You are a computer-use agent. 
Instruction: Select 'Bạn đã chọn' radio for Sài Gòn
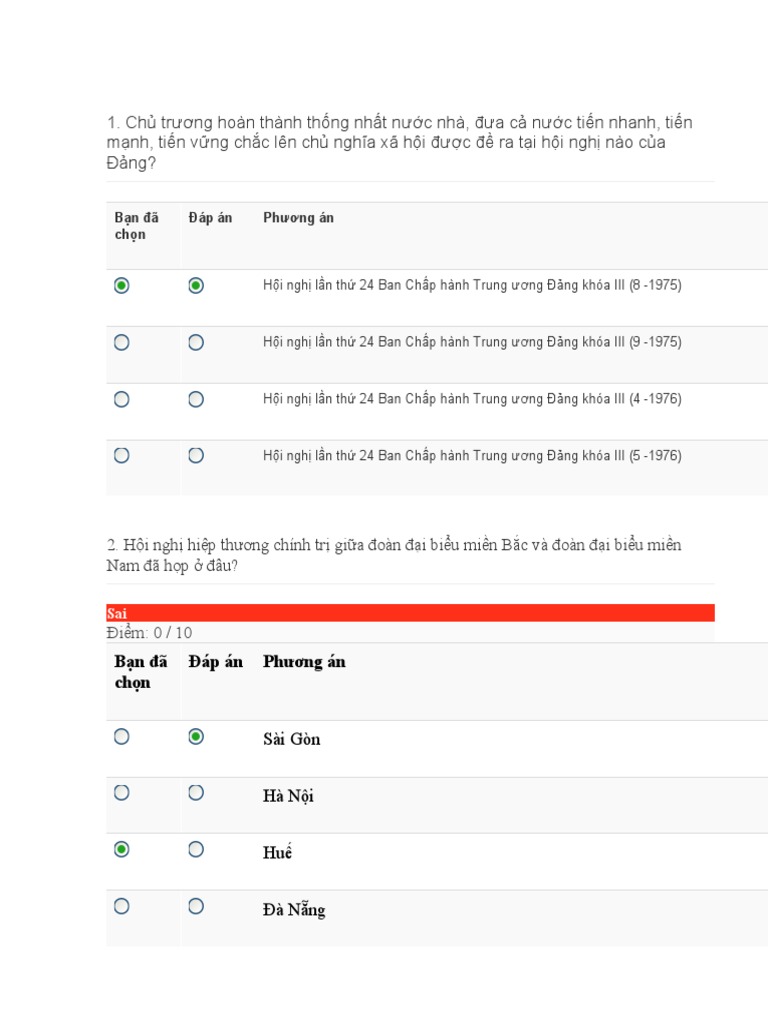pyautogui.click(x=122, y=737)
